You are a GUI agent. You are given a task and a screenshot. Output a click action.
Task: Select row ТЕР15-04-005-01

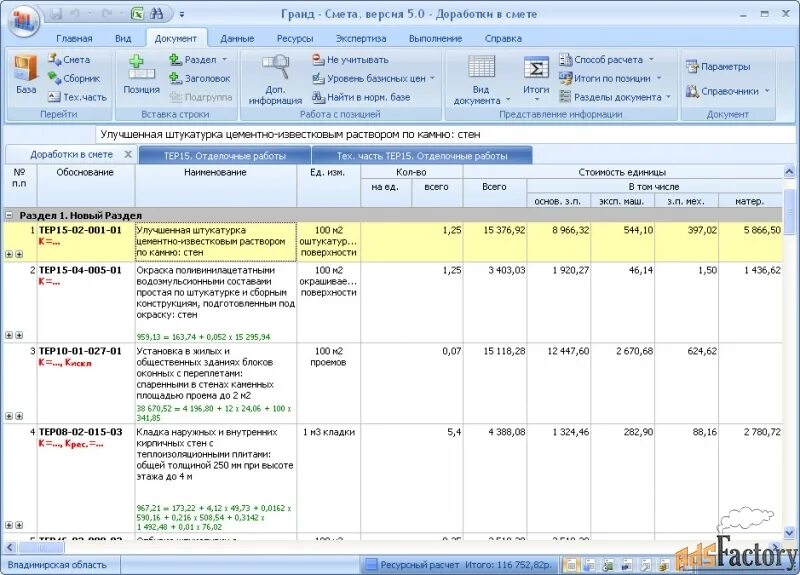392,302
